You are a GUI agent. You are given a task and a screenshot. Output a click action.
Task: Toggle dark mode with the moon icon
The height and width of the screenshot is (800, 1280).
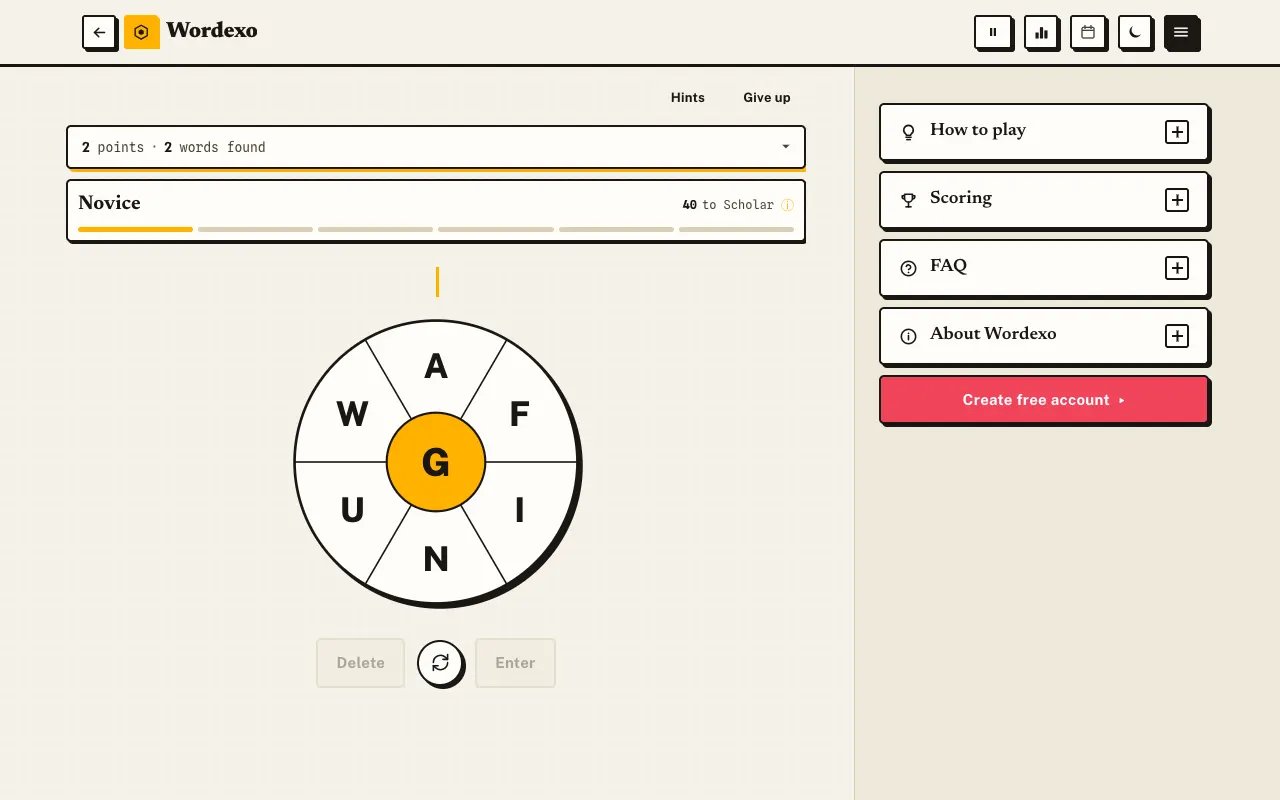1135,32
